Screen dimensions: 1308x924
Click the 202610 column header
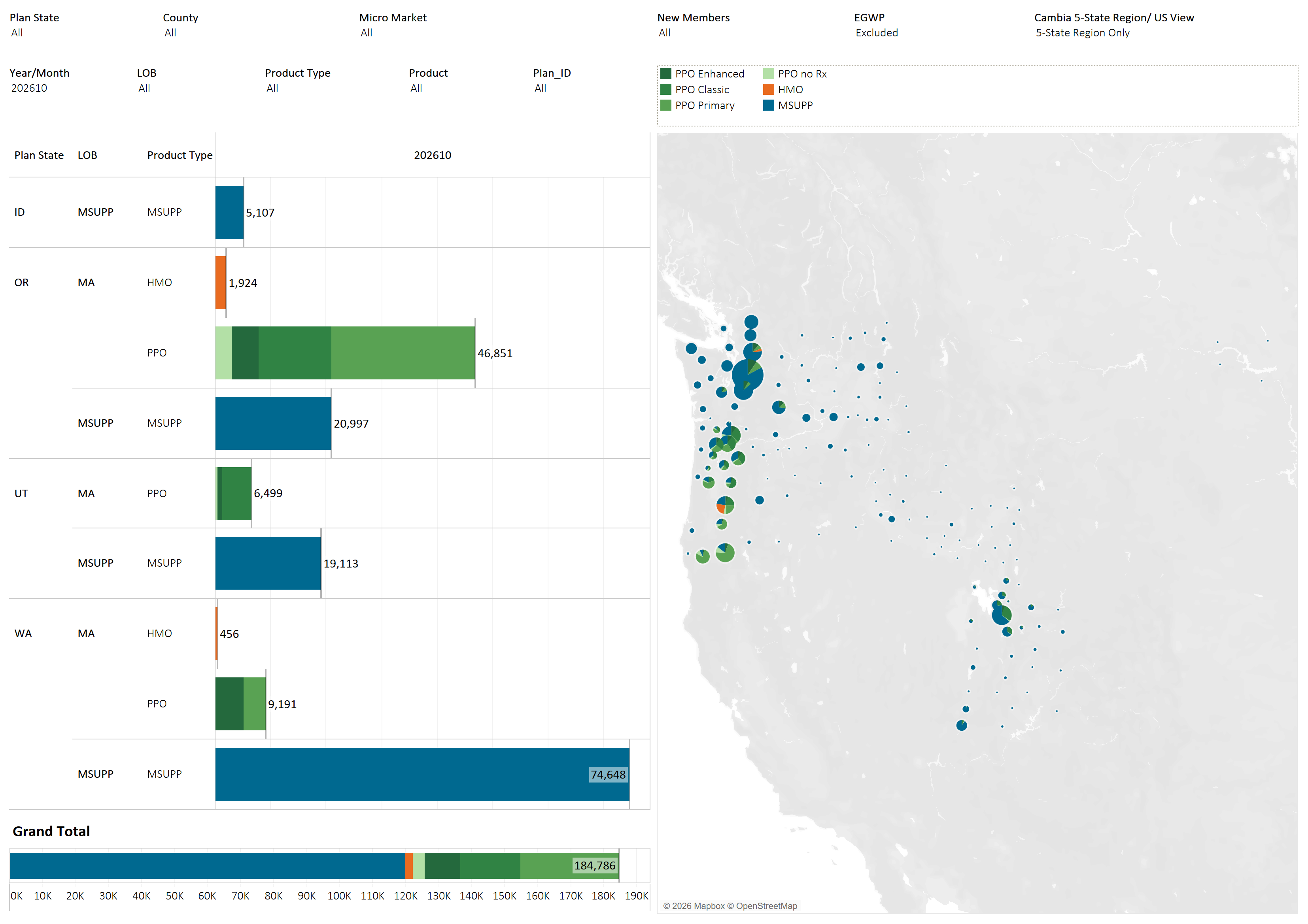click(433, 155)
